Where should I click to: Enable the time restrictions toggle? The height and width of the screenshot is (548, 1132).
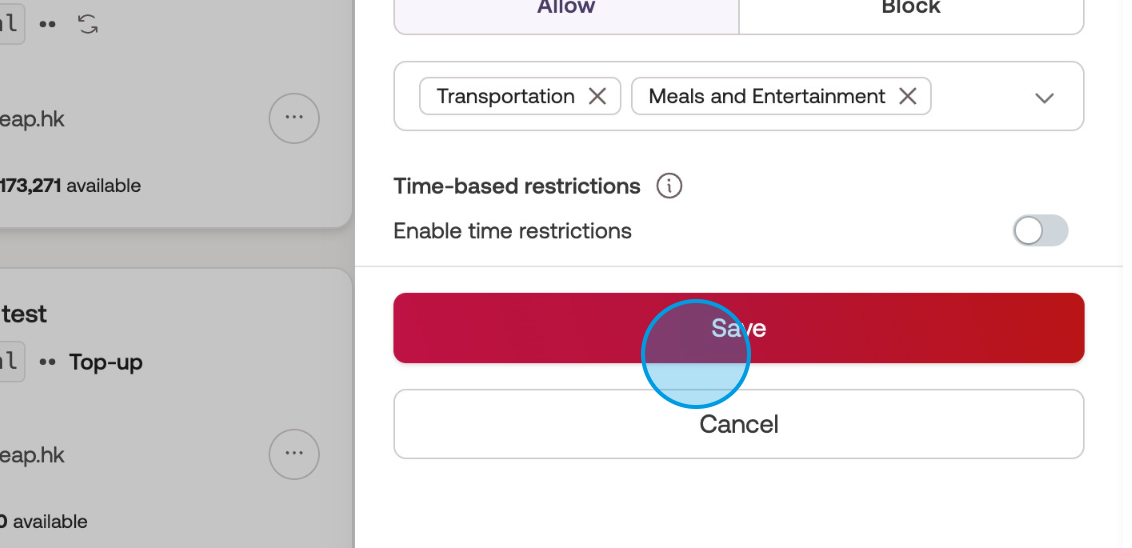1040,231
